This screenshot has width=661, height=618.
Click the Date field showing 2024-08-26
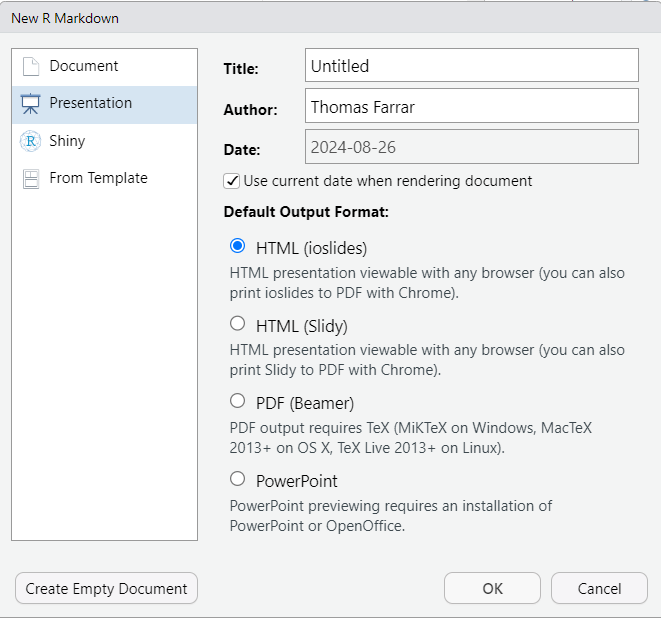coord(472,147)
